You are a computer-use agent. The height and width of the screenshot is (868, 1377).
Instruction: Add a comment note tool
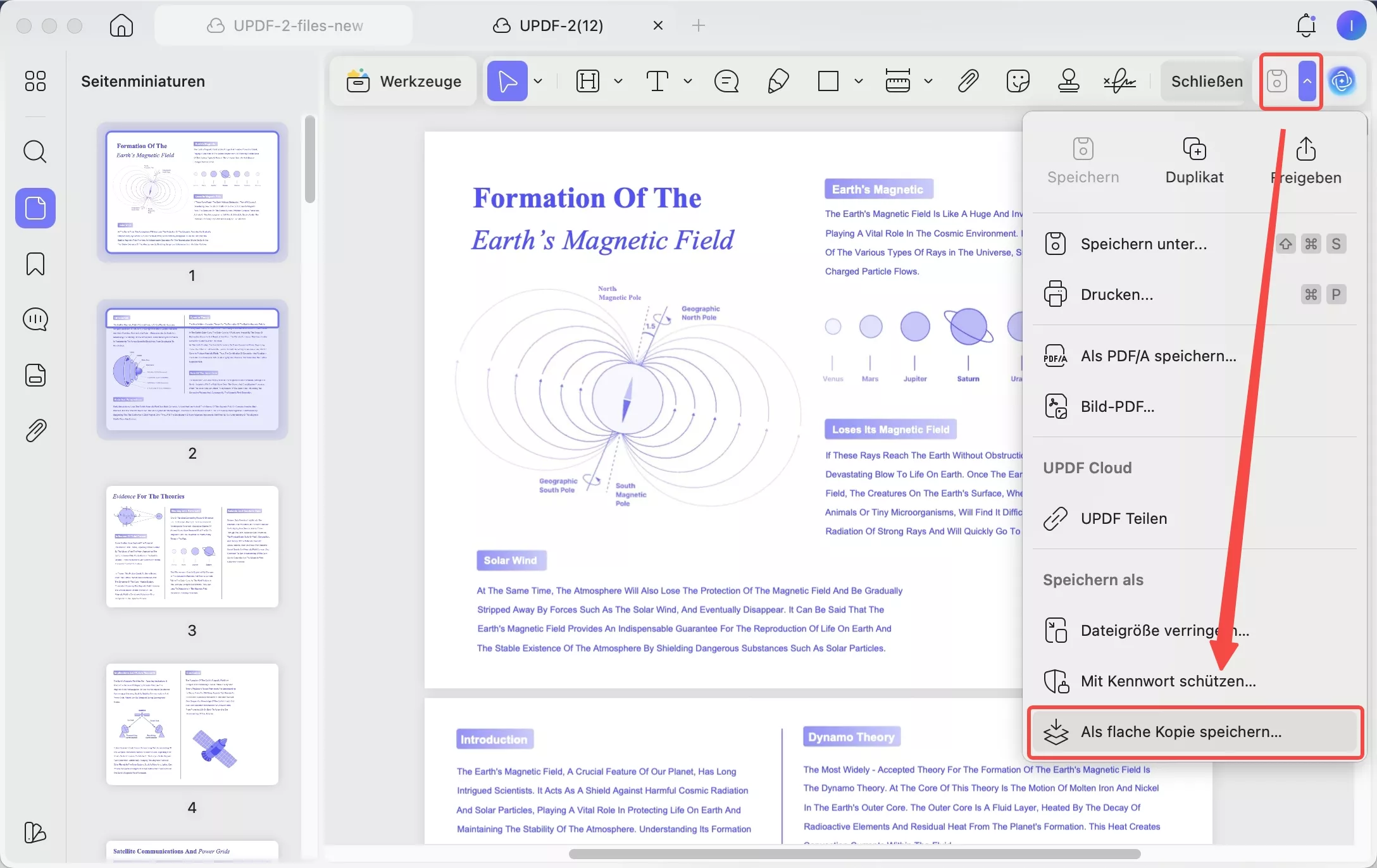(x=726, y=81)
